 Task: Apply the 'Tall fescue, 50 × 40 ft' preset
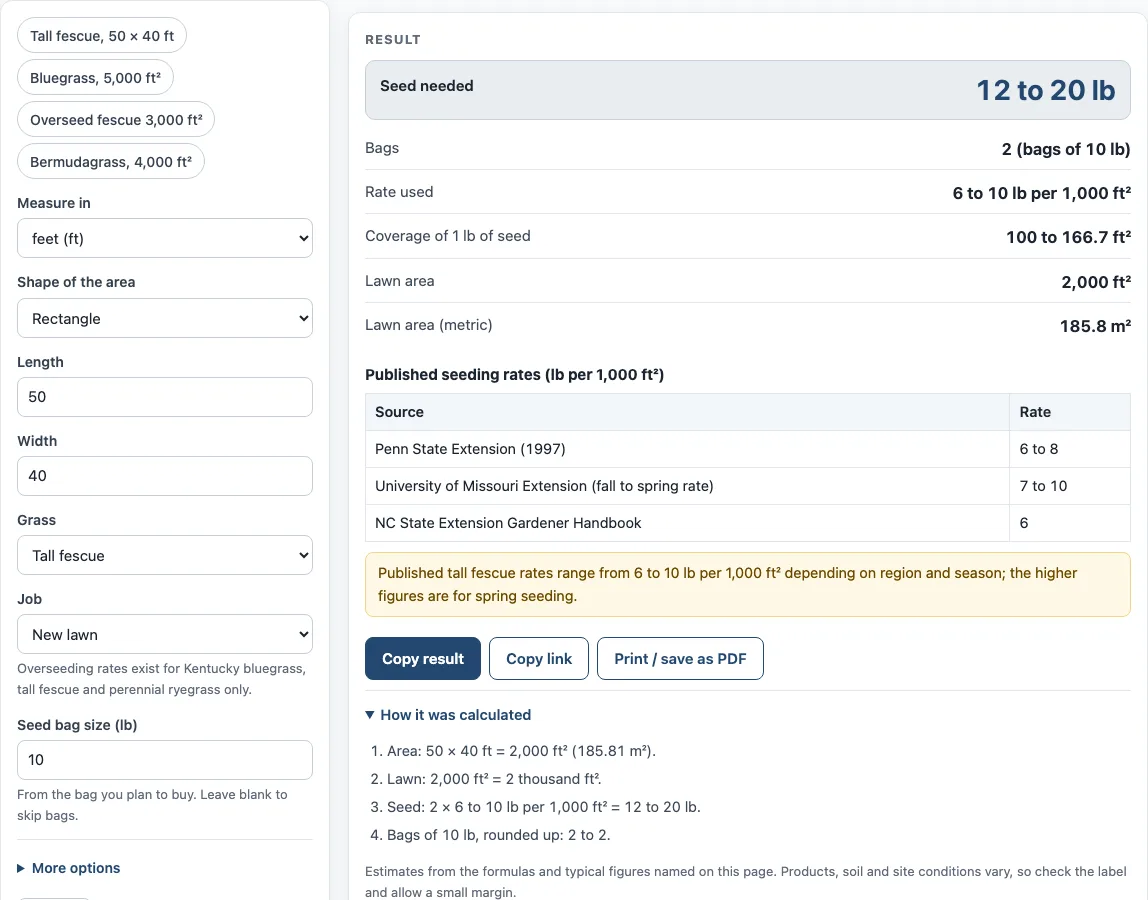pyautogui.click(x=102, y=36)
